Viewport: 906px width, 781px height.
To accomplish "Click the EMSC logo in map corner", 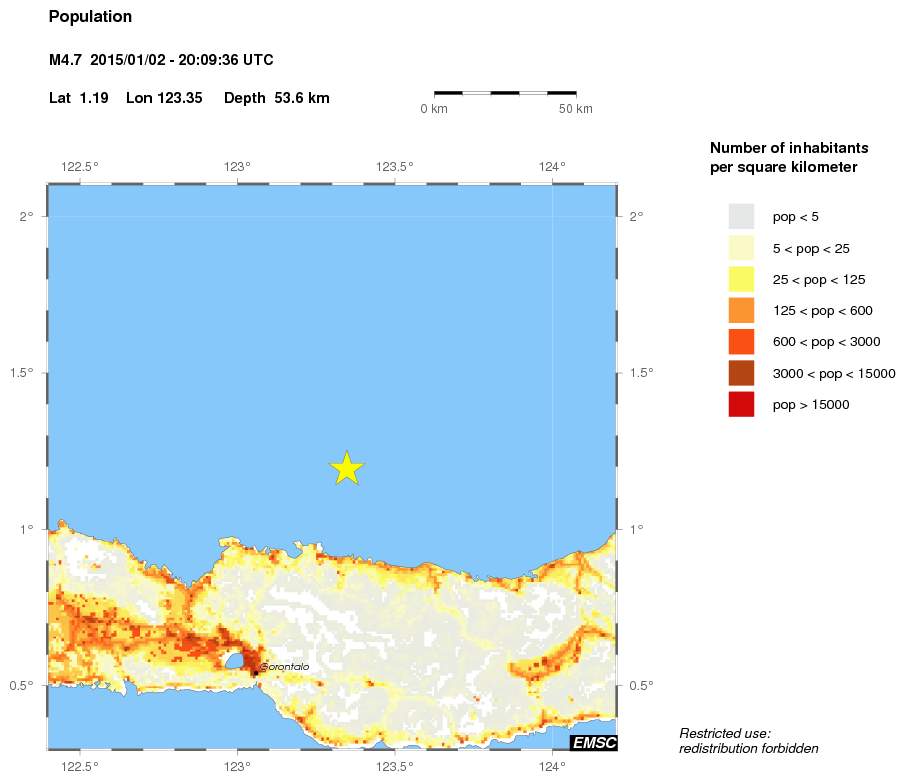I will click(x=593, y=742).
